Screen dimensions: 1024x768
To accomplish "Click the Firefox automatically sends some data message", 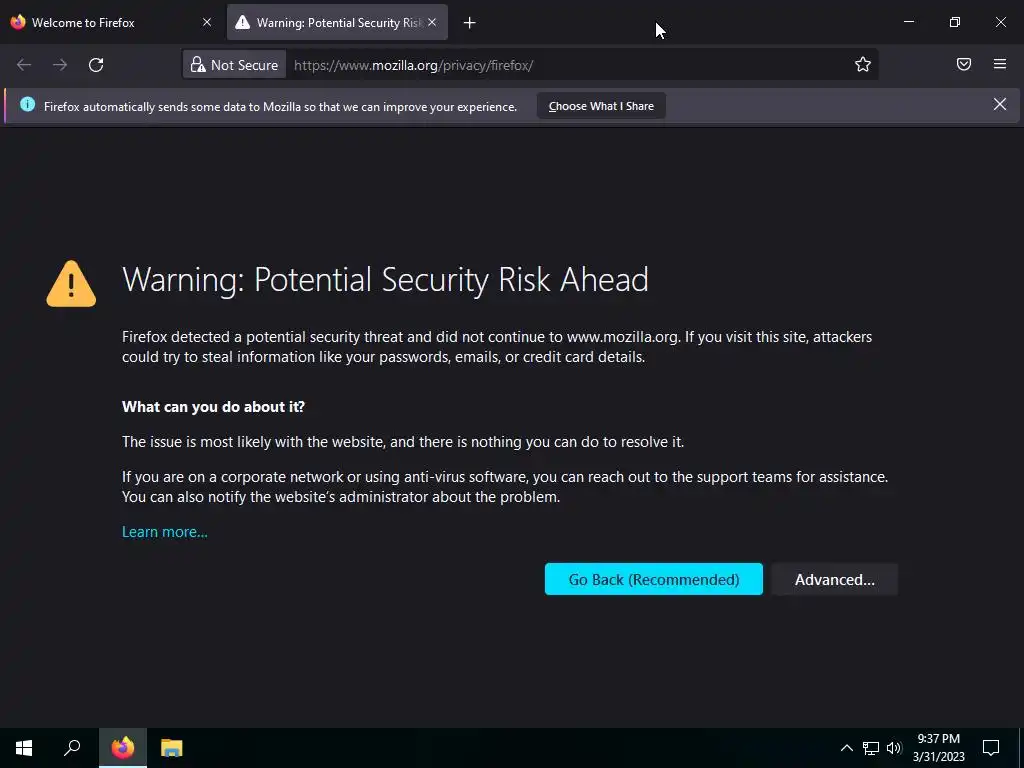I will tap(280, 106).
